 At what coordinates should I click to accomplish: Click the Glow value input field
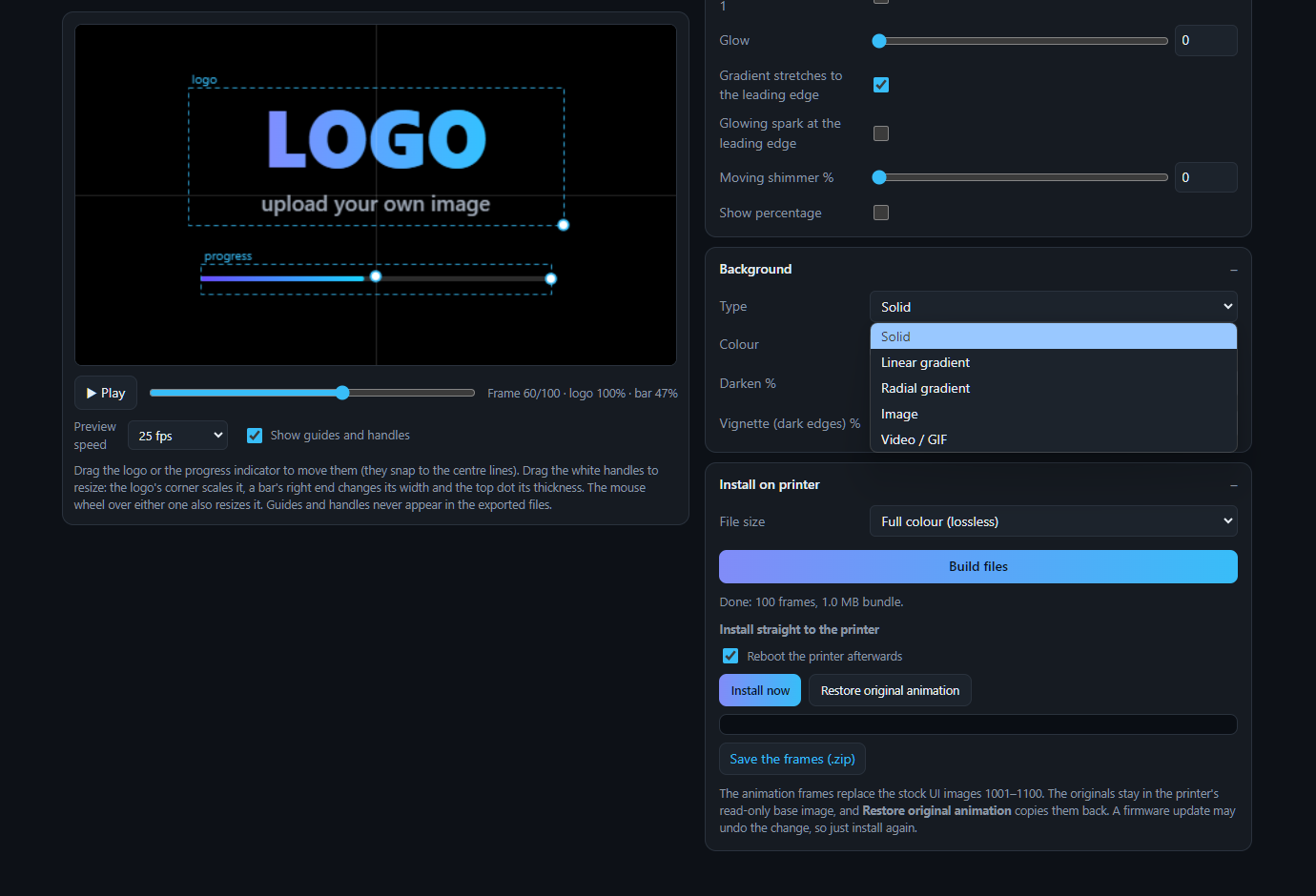tap(1205, 40)
